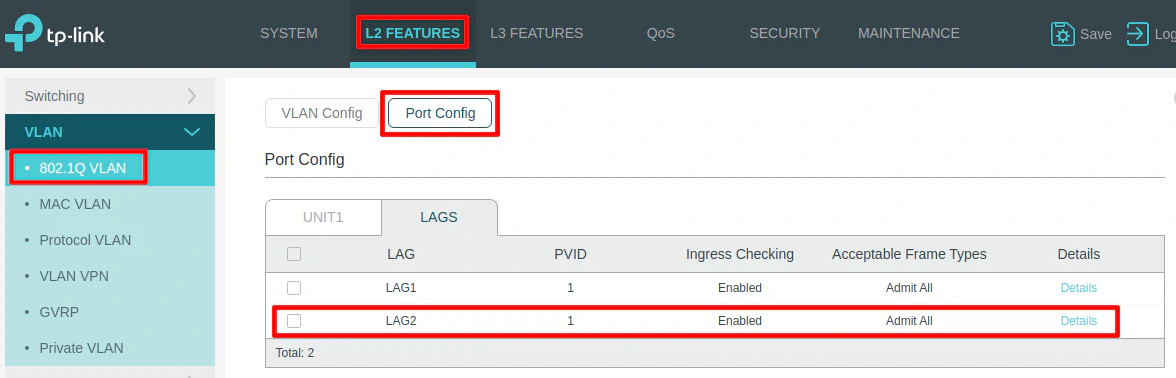Viewport: 1176px width, 378px height.
Task: Open MAC VLAN in sidebar
Action: pos(75,204)
